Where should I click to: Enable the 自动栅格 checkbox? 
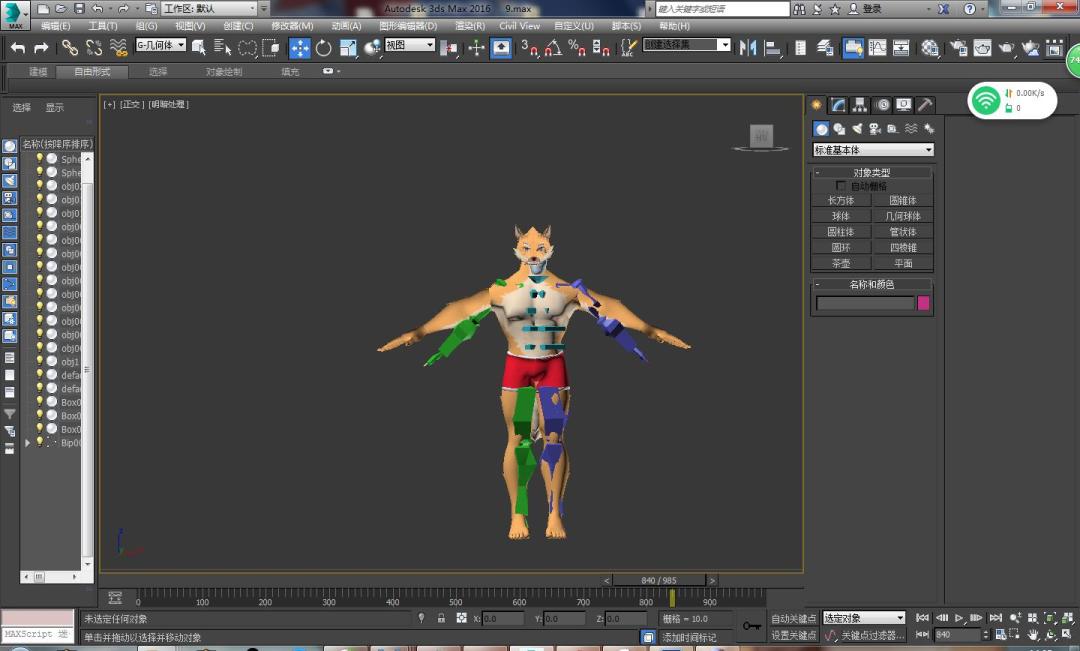pyautogui.click(x=841, y=186)
